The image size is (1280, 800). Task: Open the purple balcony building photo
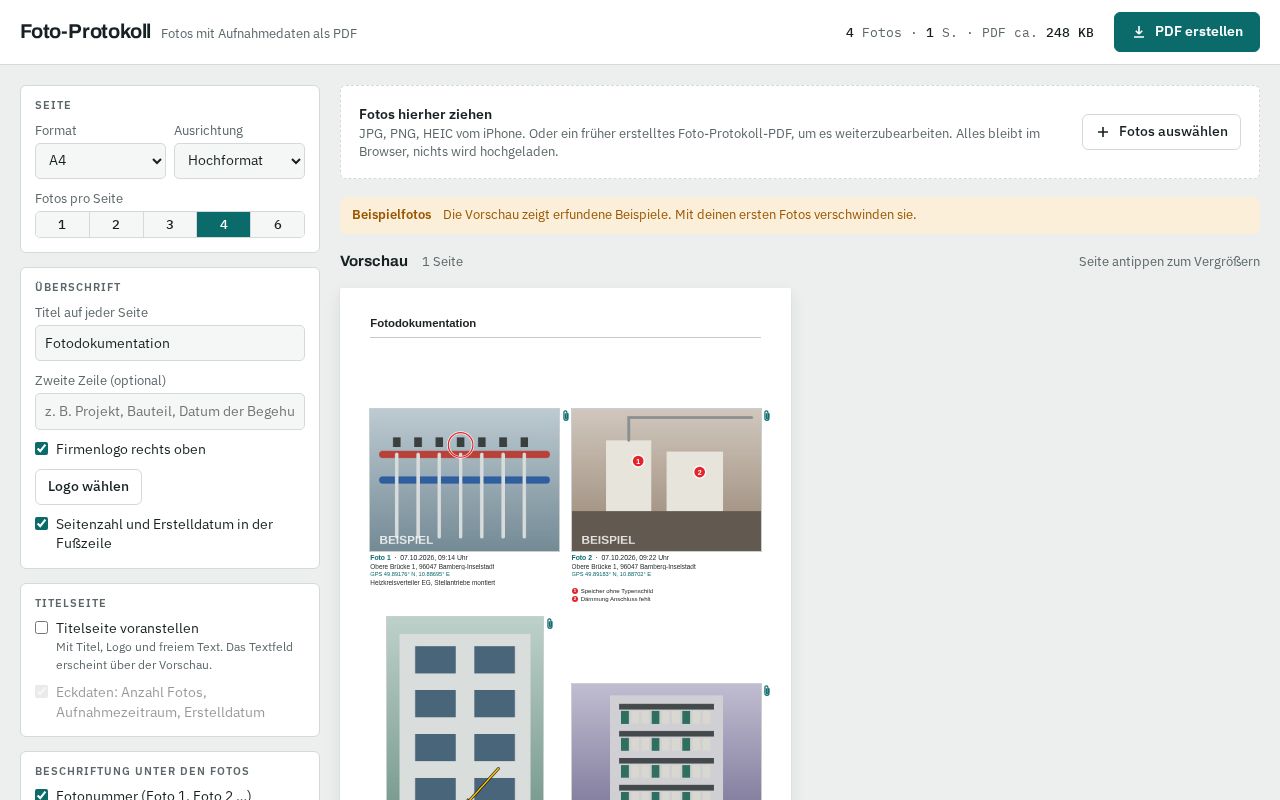666,741
